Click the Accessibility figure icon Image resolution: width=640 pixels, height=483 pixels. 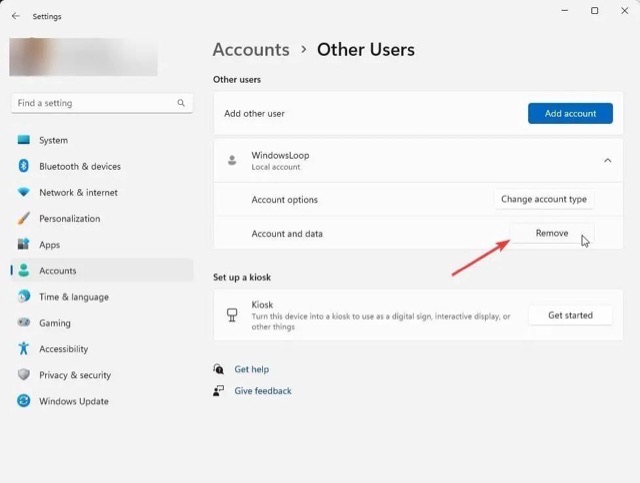pyautogui.click(x=24, y=349)
